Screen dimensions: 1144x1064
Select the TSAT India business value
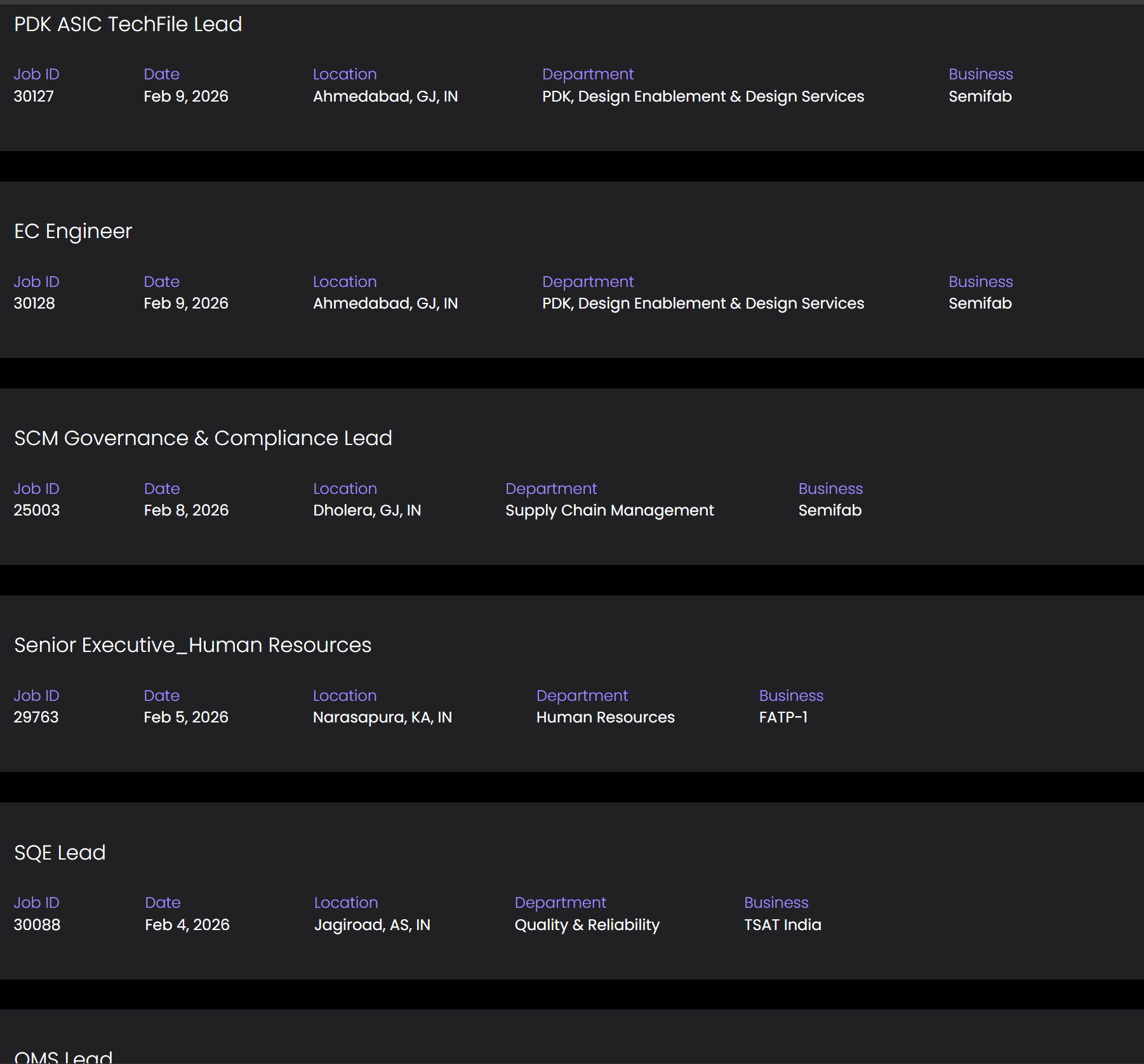tap(783, 924)
